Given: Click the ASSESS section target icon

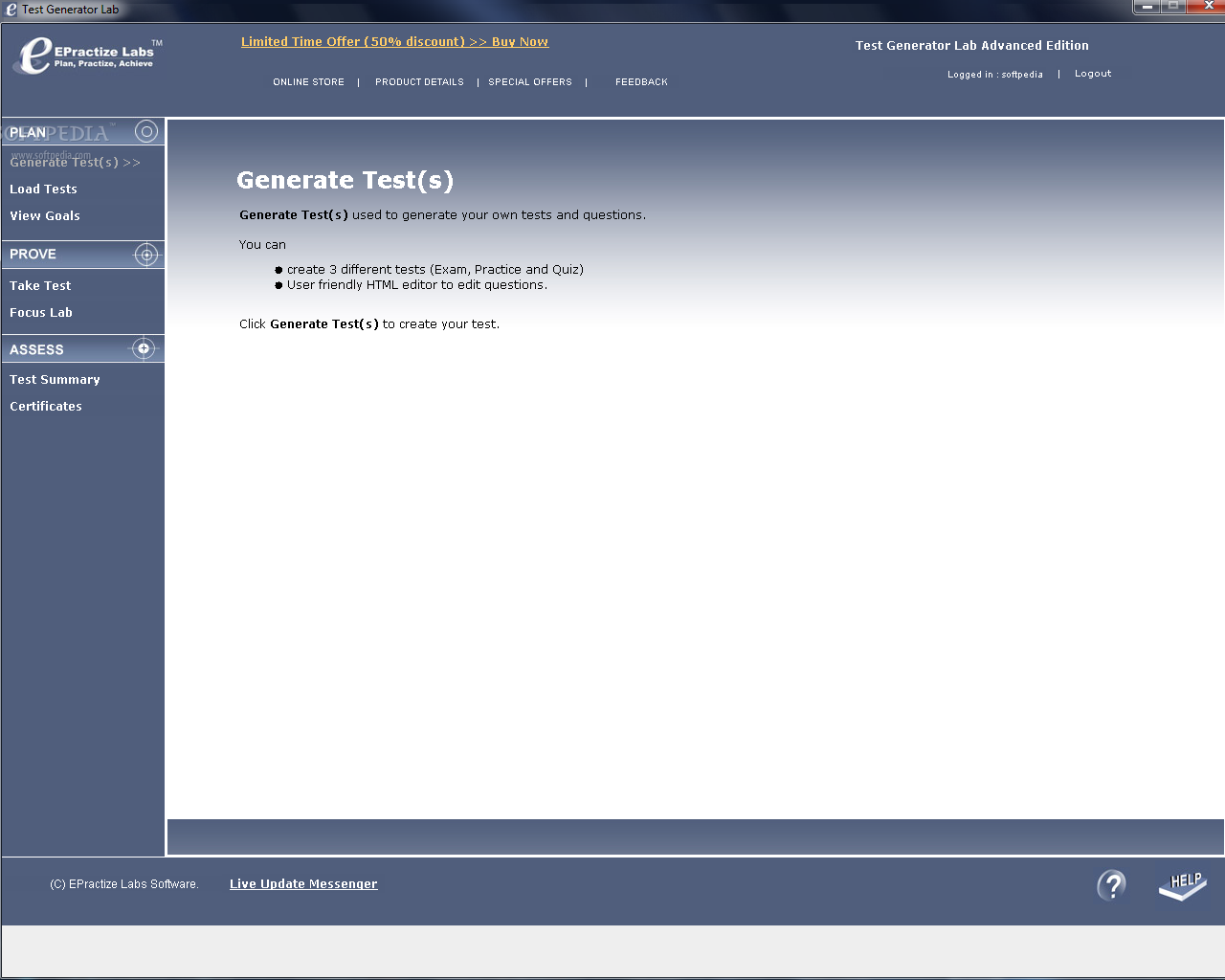Looking at the screenshot, I should click(x=144, y=348).
